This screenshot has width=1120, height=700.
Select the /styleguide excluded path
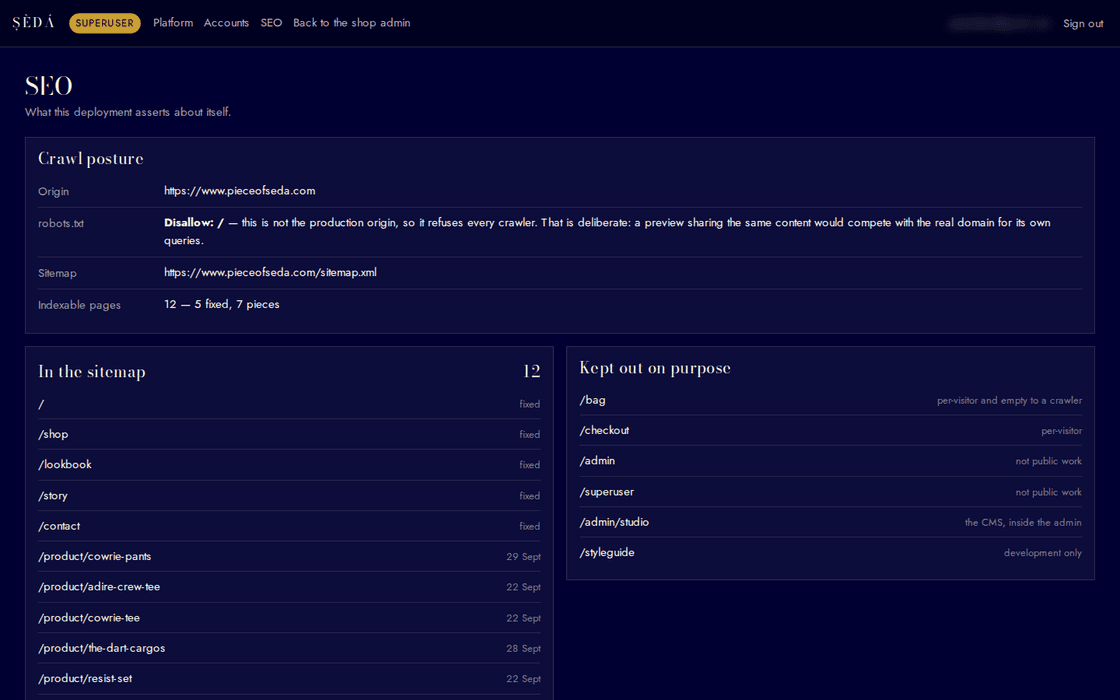(x=606, y=552)
